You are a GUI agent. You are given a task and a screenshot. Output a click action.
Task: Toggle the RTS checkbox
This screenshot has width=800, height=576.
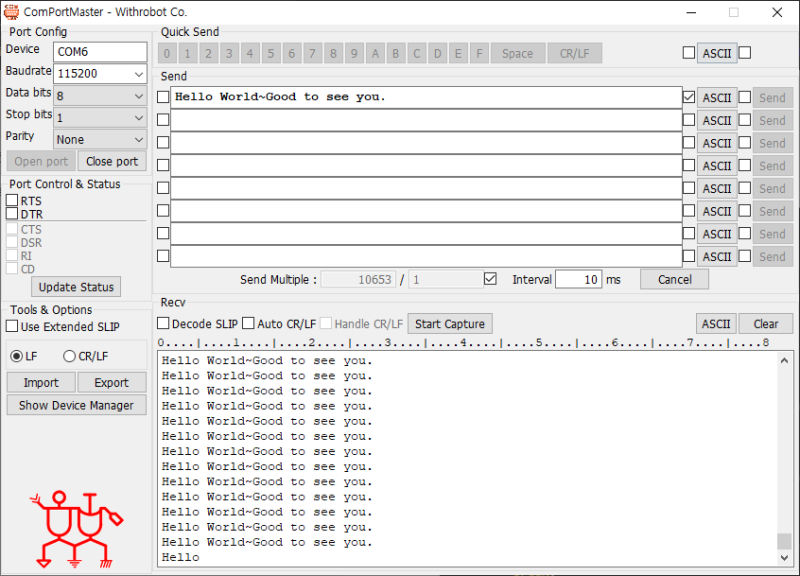[x=12, y=200]
